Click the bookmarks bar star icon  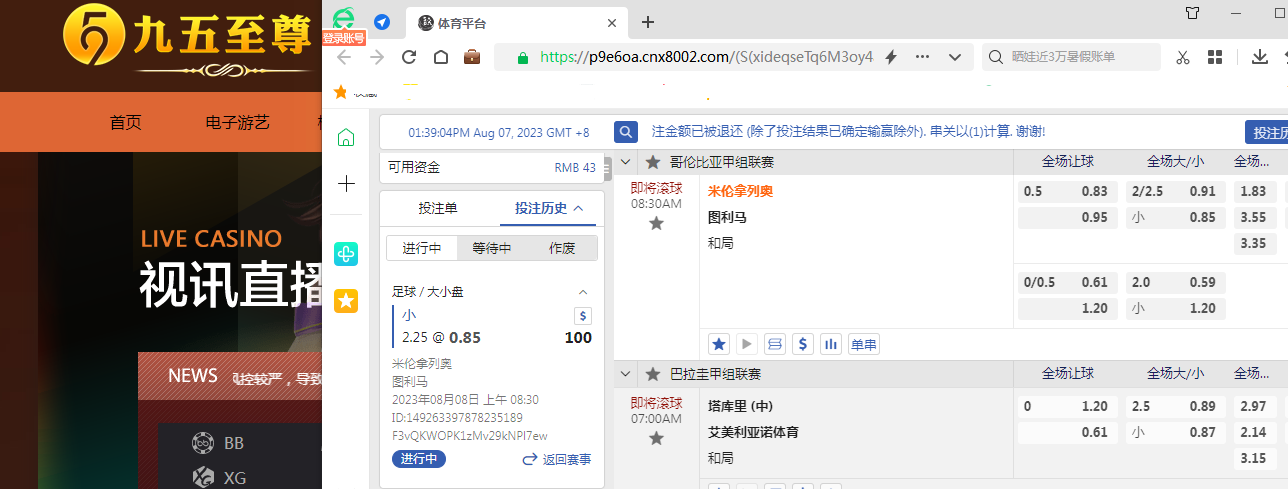point(340,92)
